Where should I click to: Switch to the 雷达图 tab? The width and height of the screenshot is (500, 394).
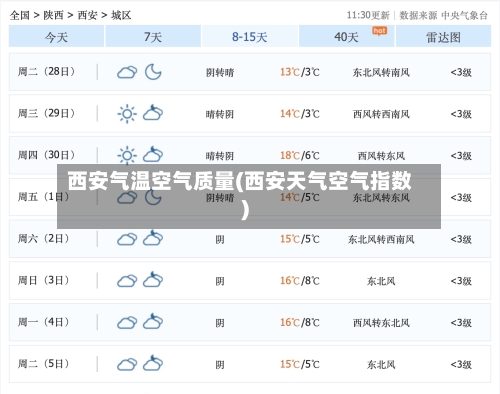pyautogui.click(x=443, y=36)
